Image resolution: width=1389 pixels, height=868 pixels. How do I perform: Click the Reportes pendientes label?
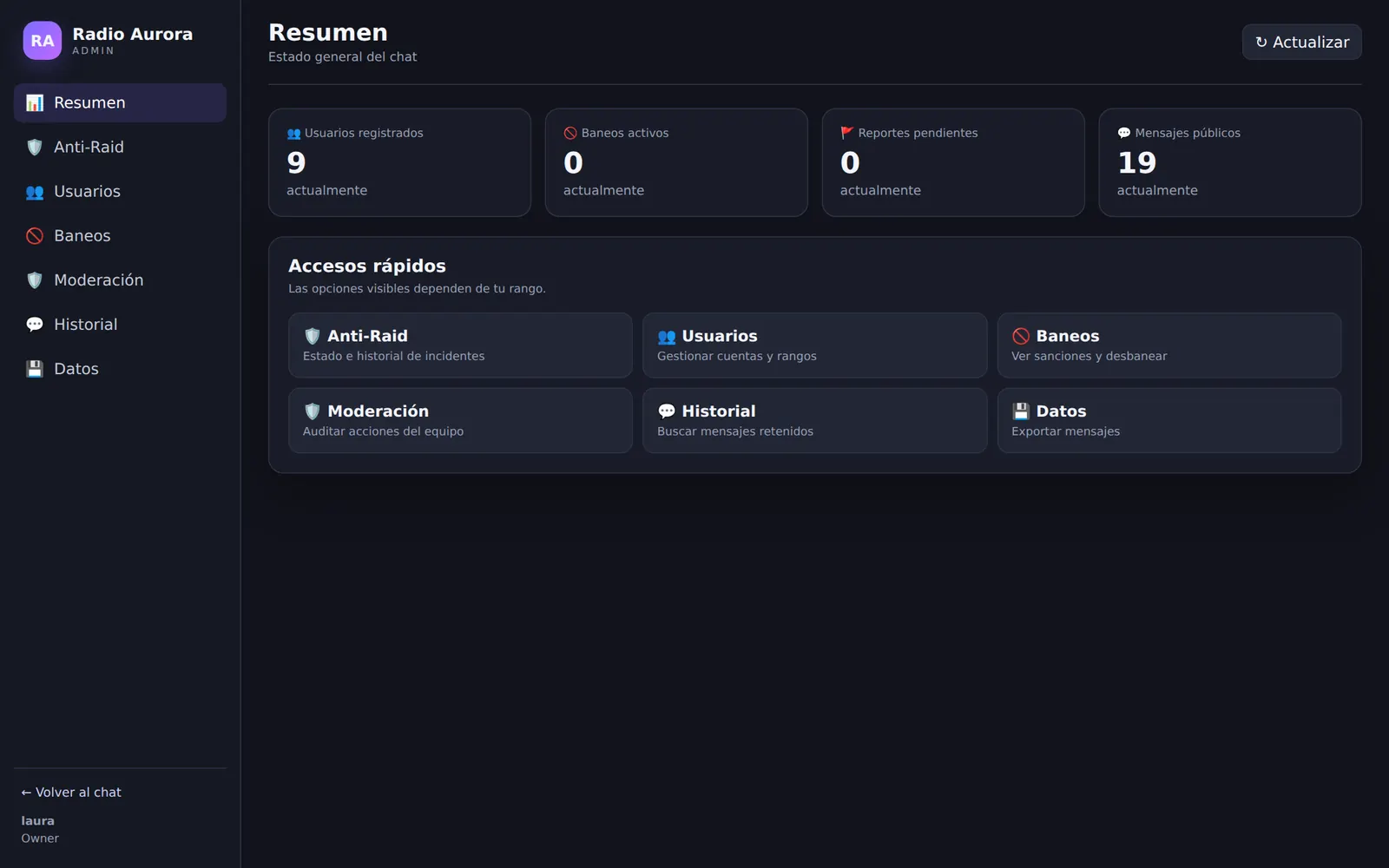click(x=918, y=133)
